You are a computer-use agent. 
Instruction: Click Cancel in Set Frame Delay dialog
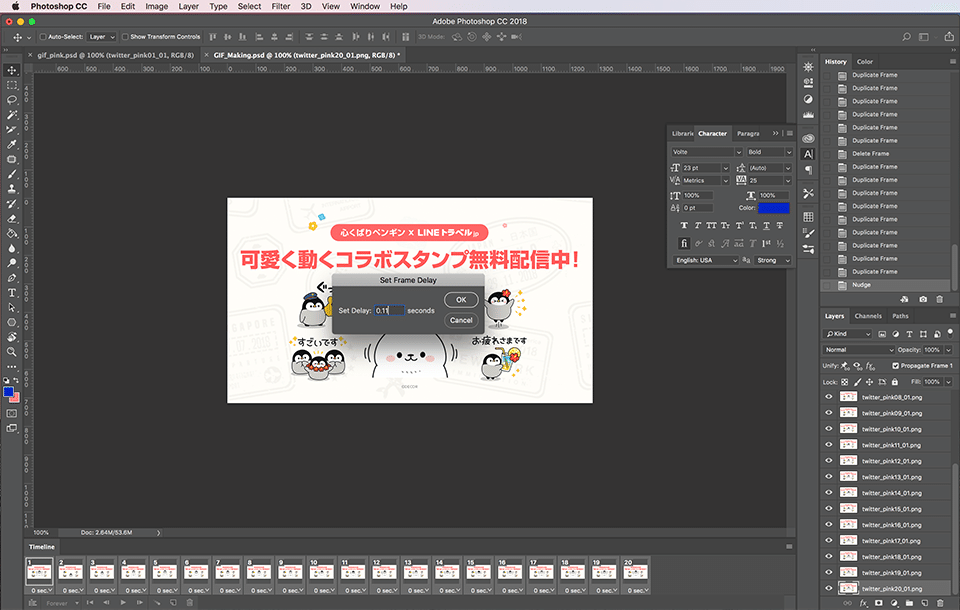click(461, 320)
